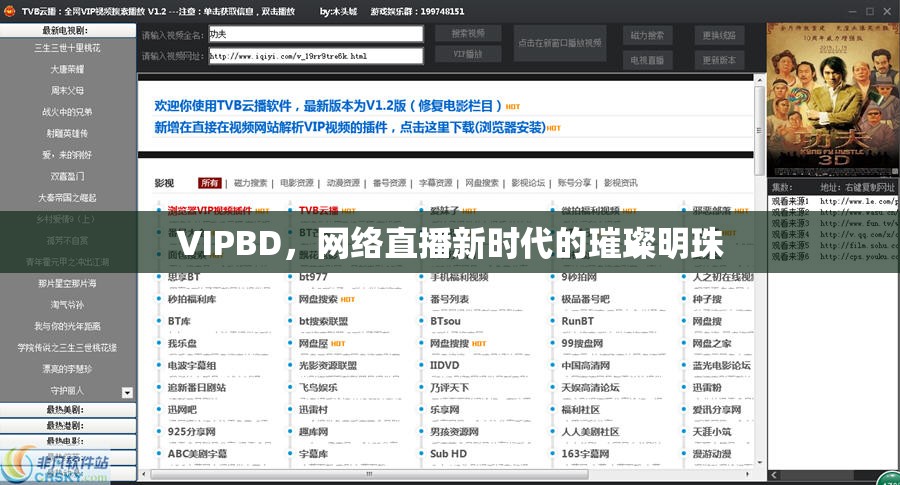Click the TVB云播 app logo icon
The width and height of the screenshot is (900, 485).
coord(10,11)
